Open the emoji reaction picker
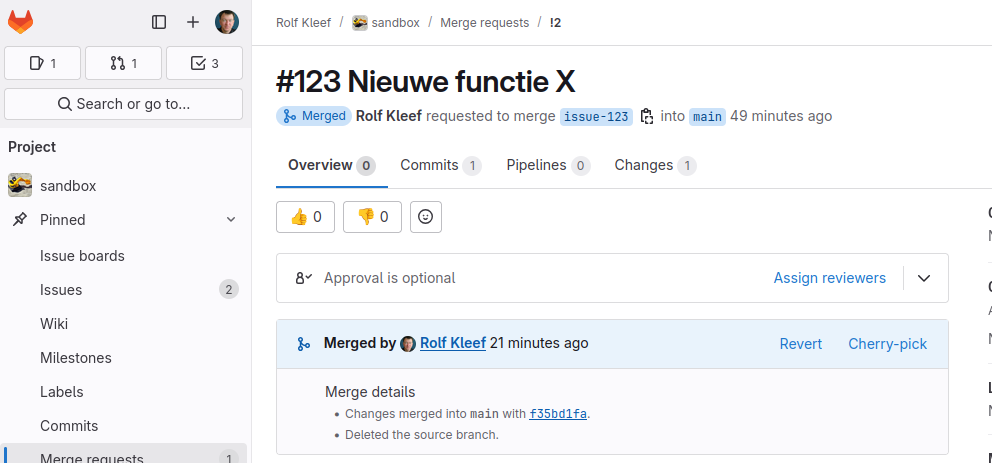Image resolution: width=992 pixels, height=463 pixels. 426,218
